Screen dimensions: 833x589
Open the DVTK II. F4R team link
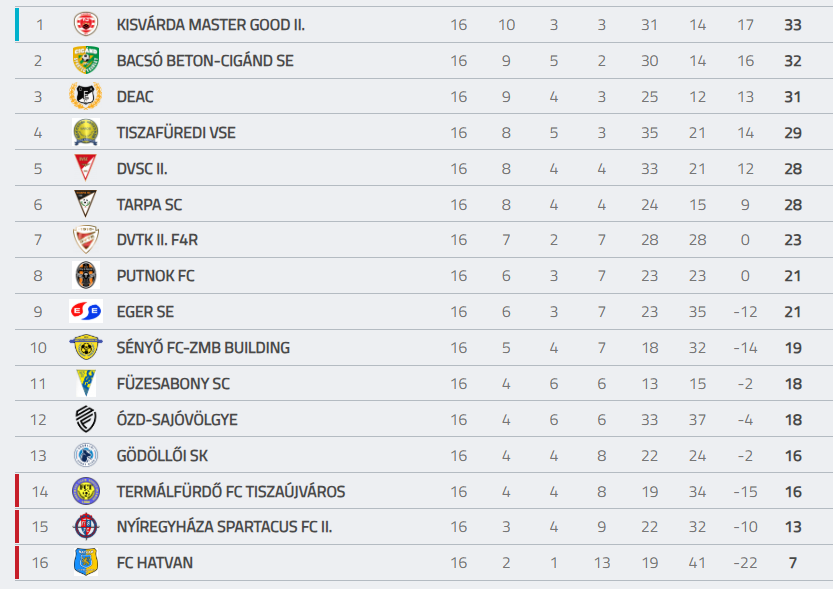(157, 241)
